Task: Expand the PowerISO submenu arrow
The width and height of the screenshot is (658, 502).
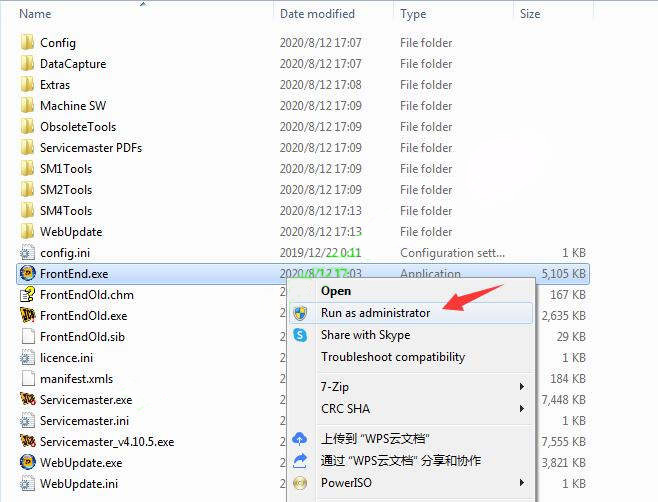Action: click(522, 482)
